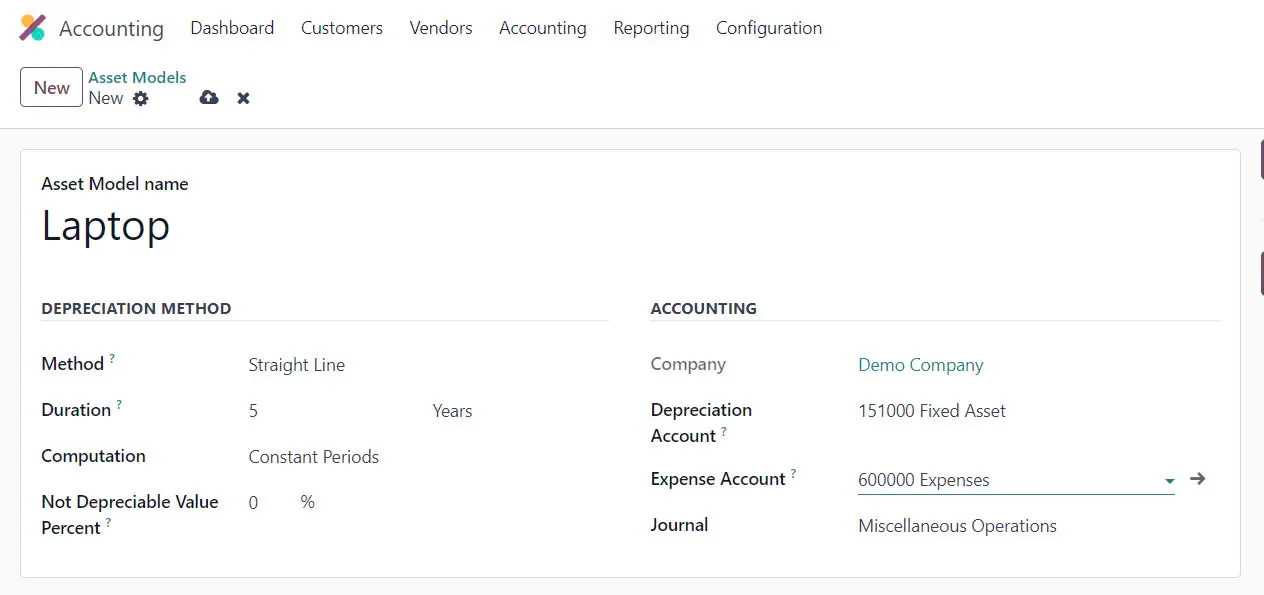Change the duration unit Years dropdown
The image size is (1264, 595).
pos(452,411)
